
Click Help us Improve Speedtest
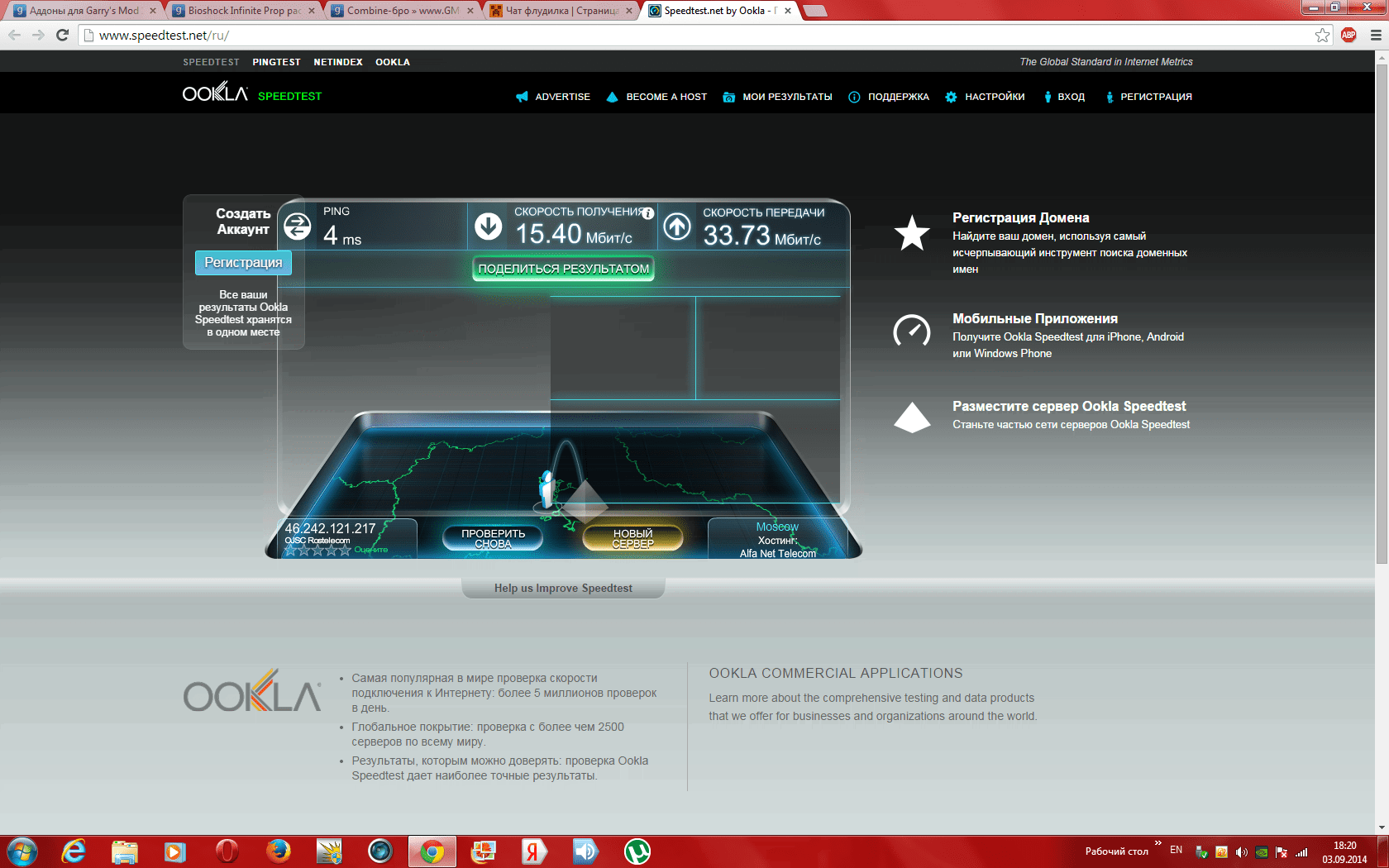pyautogui.click(x=563, y=588)
